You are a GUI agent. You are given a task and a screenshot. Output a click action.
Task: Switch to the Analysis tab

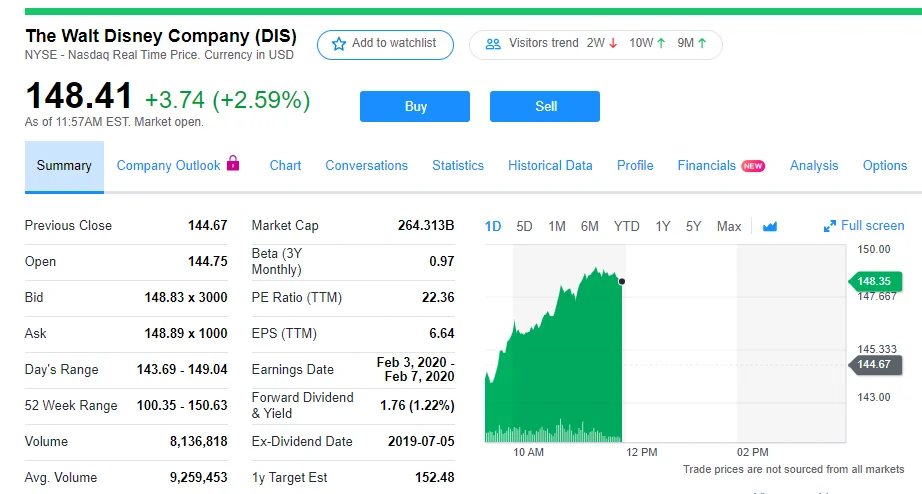click(x=814, y=166)
